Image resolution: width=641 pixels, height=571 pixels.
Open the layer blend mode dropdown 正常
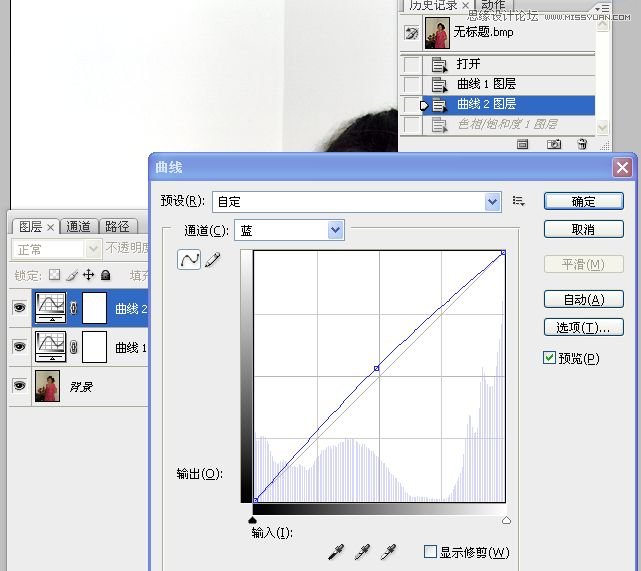(x=56, y=249)
